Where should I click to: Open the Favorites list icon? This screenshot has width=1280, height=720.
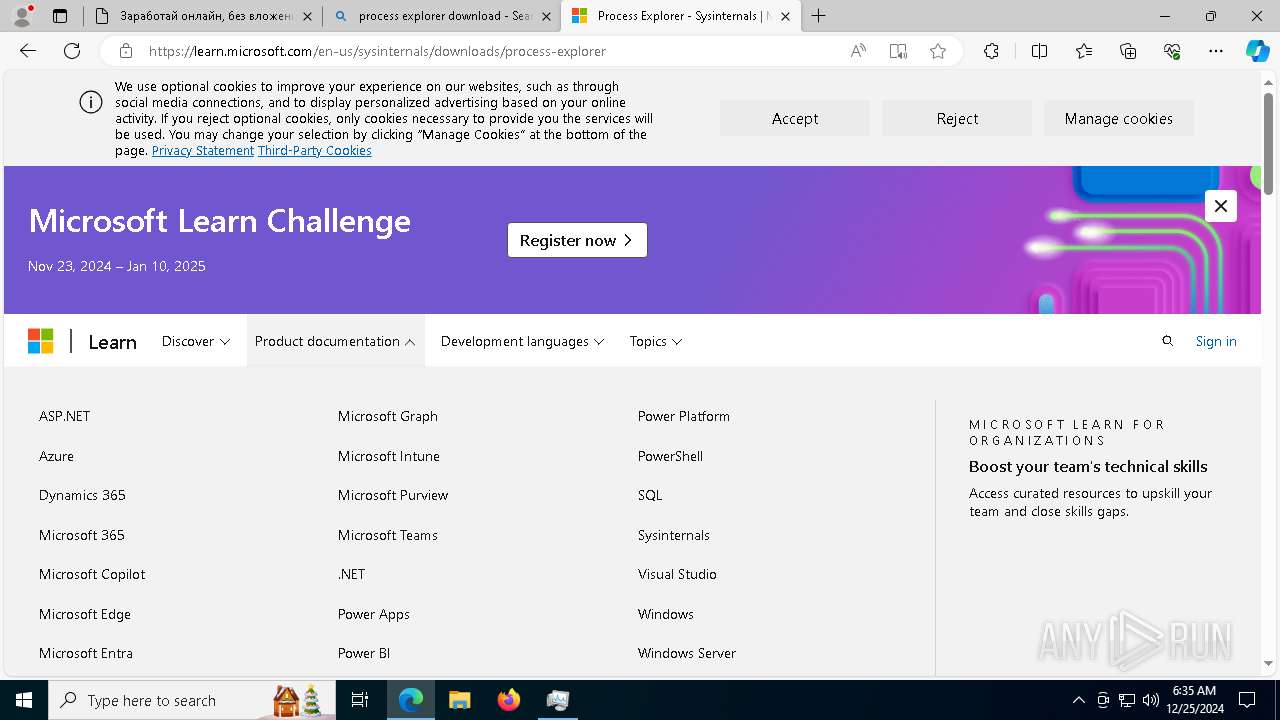[x=1084, y=51]
